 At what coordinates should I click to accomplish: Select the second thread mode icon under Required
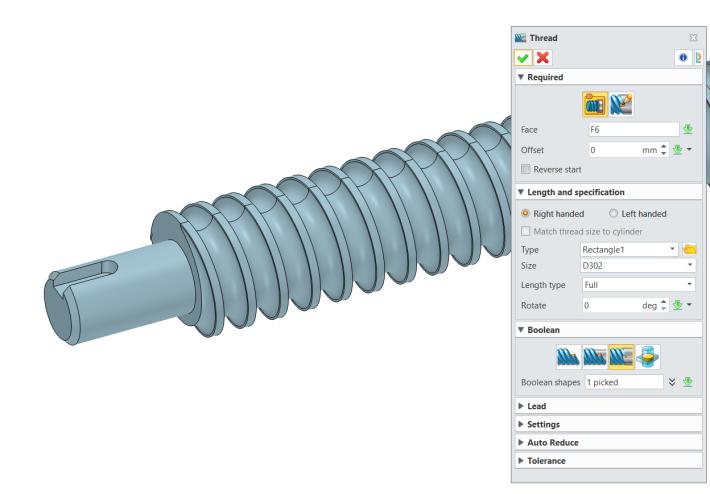coord(621,102)
